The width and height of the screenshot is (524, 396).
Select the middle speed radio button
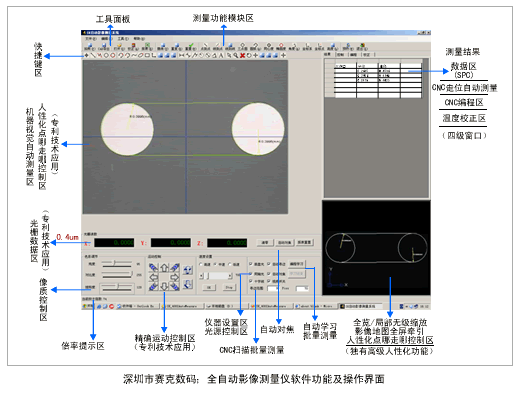(x=215, y=264)
